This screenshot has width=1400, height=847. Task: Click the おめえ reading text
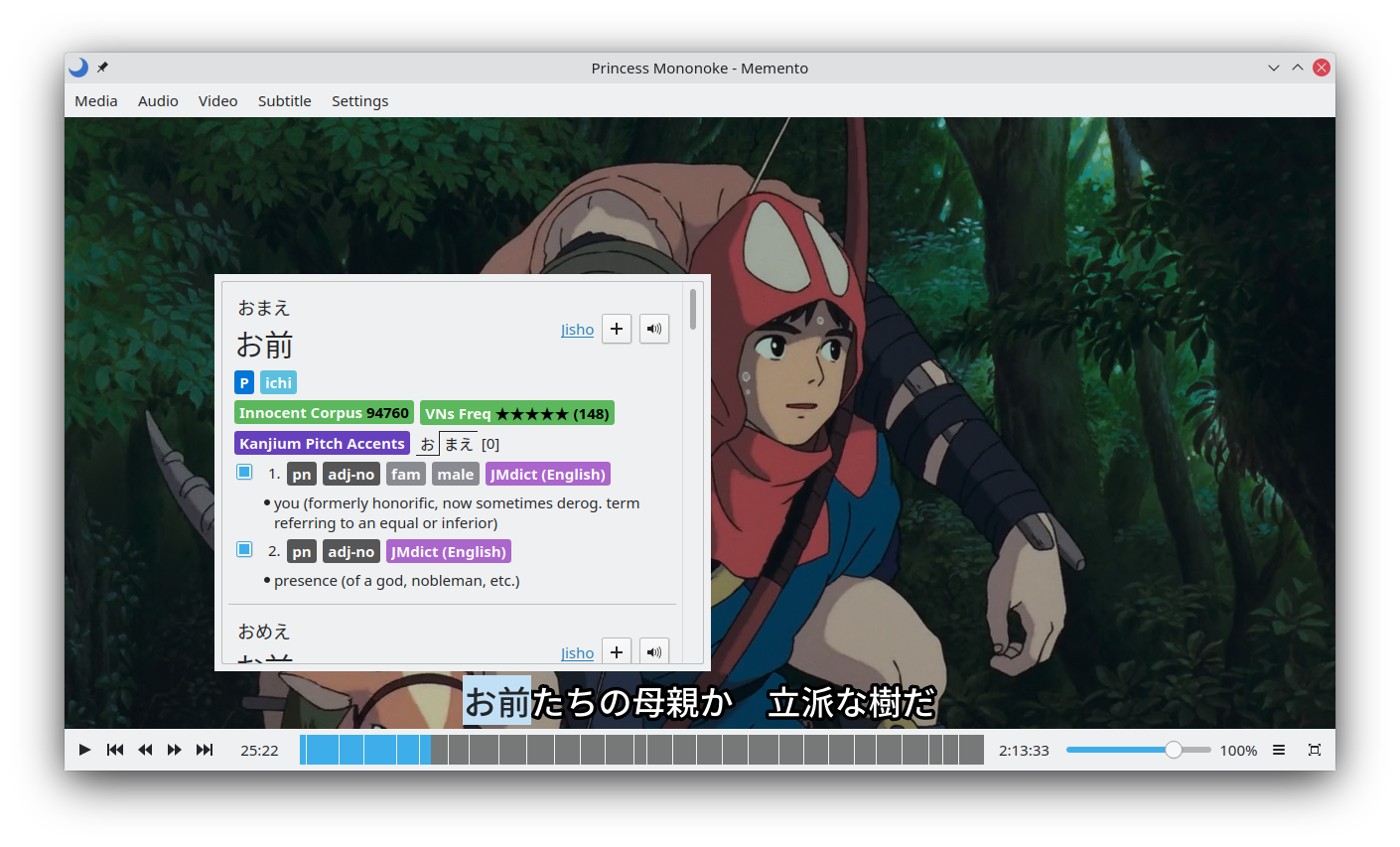tap(264, 632)
